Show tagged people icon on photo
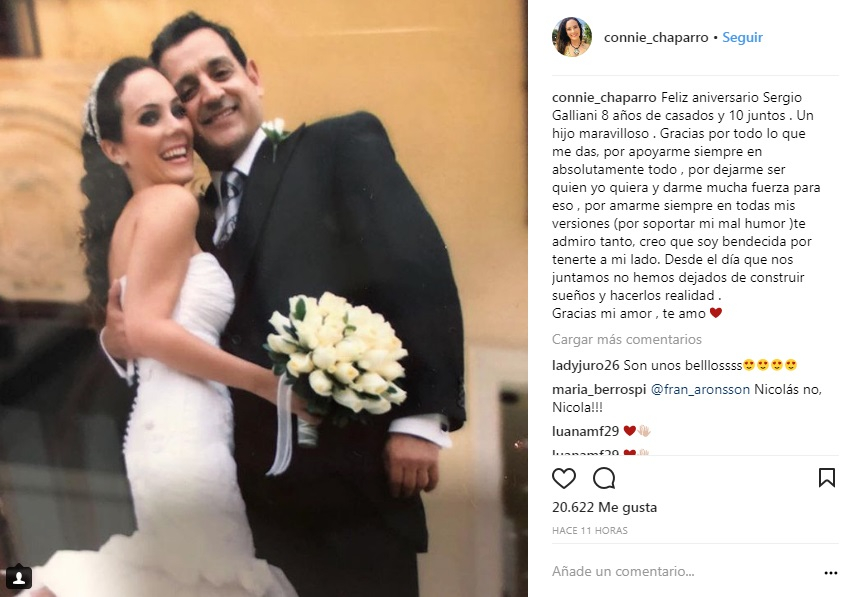The height and width of the screenshot is (597, 841). click(x=18, y=578)
